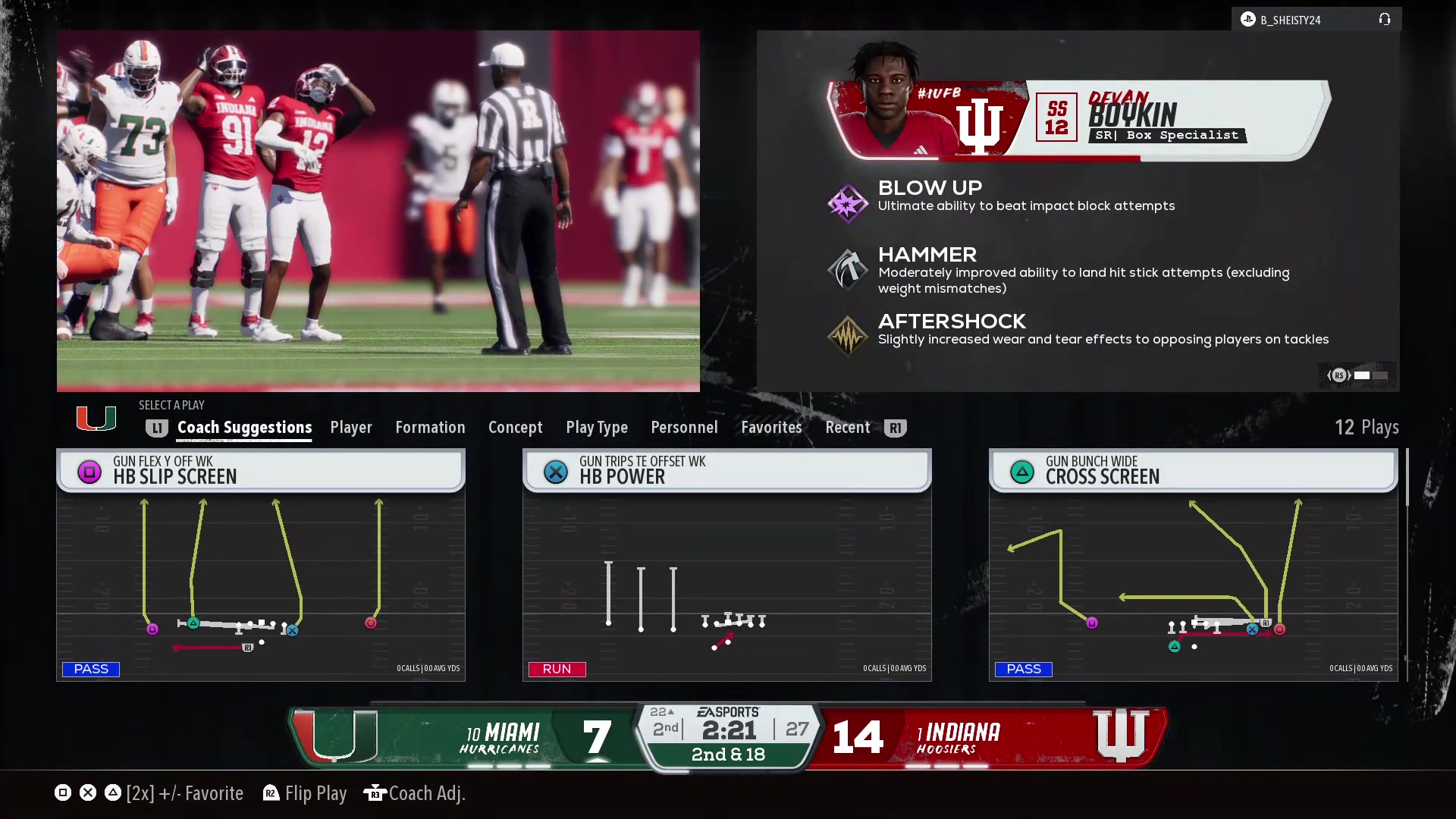Switch to the Concept tab
1456x819 pixels.
tap(516, 428)
